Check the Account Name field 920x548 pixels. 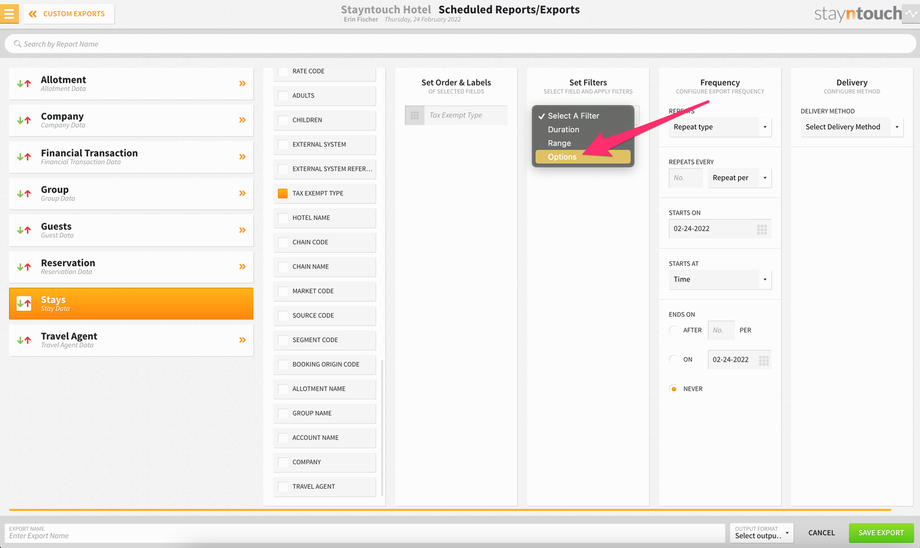283,438
